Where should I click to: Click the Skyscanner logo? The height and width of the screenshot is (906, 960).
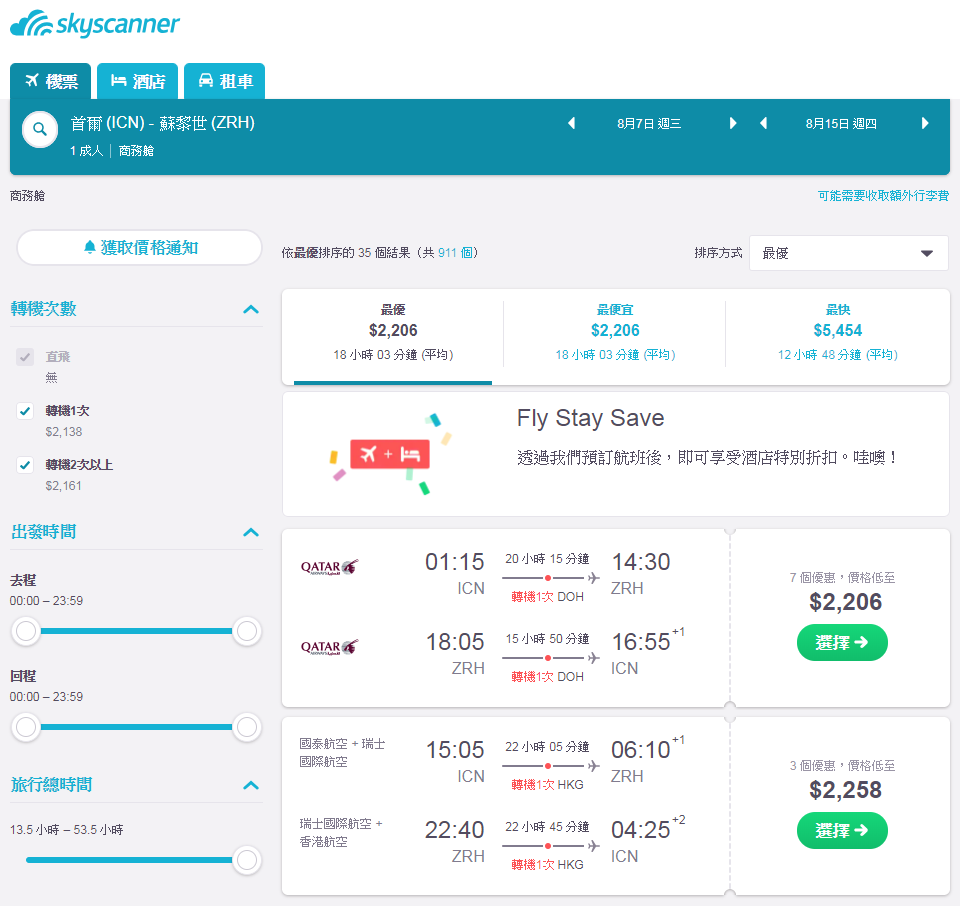tap(95, 24)
